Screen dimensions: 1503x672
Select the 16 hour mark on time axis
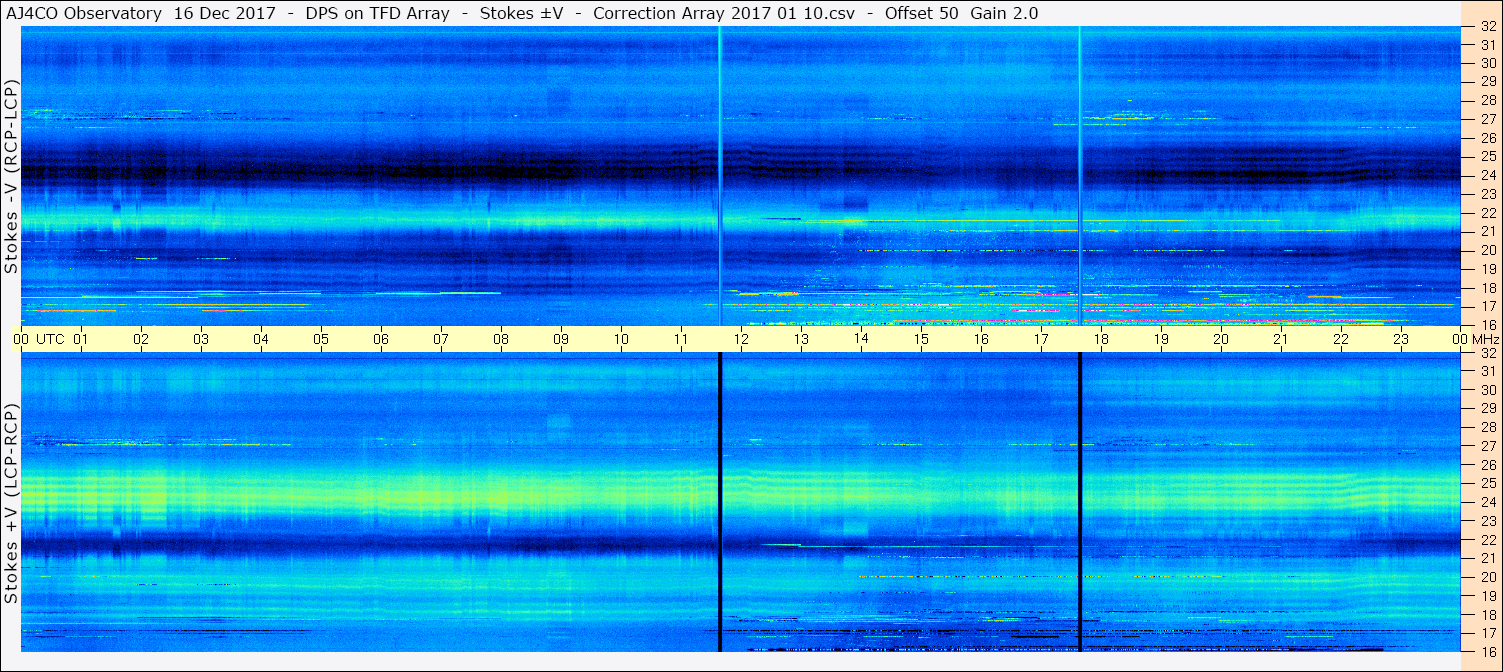tap(981, 339)
